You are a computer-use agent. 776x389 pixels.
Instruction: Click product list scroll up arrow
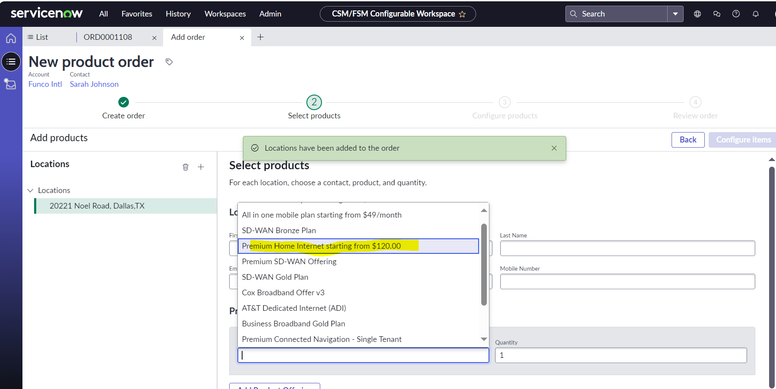pyautogui.click(x=484, y=211)
